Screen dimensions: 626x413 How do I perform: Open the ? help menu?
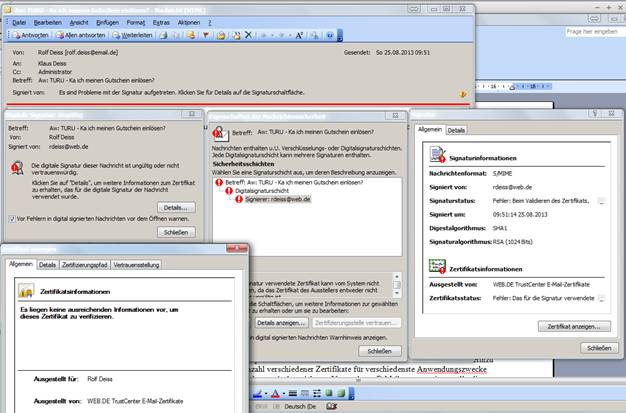210,23
